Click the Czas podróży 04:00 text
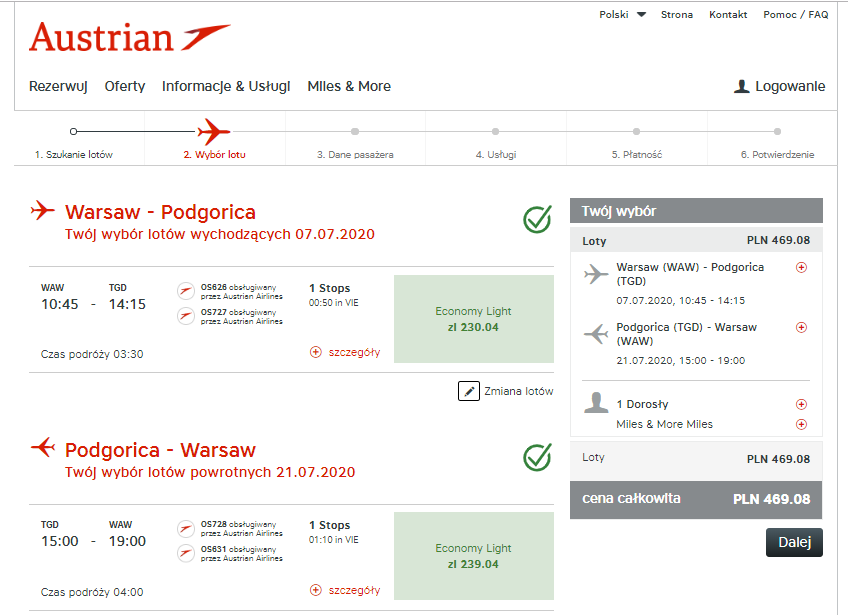848x615 pixels. [92, 592]
